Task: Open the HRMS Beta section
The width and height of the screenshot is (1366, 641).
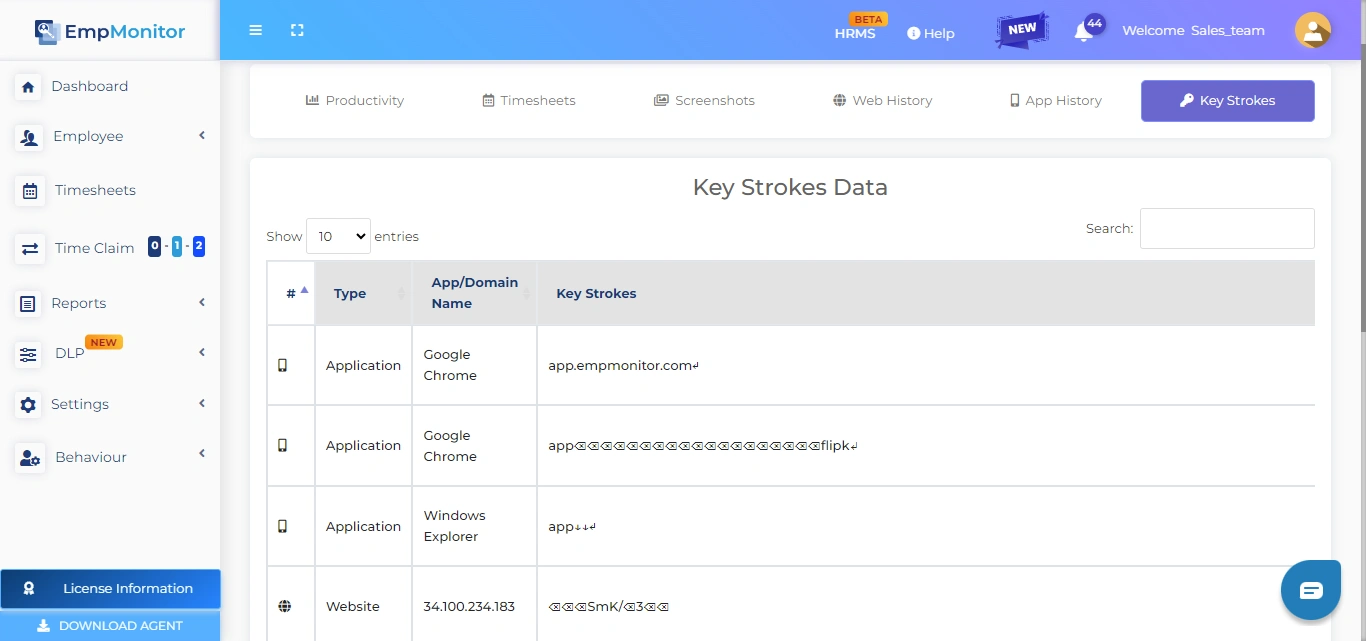Action: tap(856, 33)
